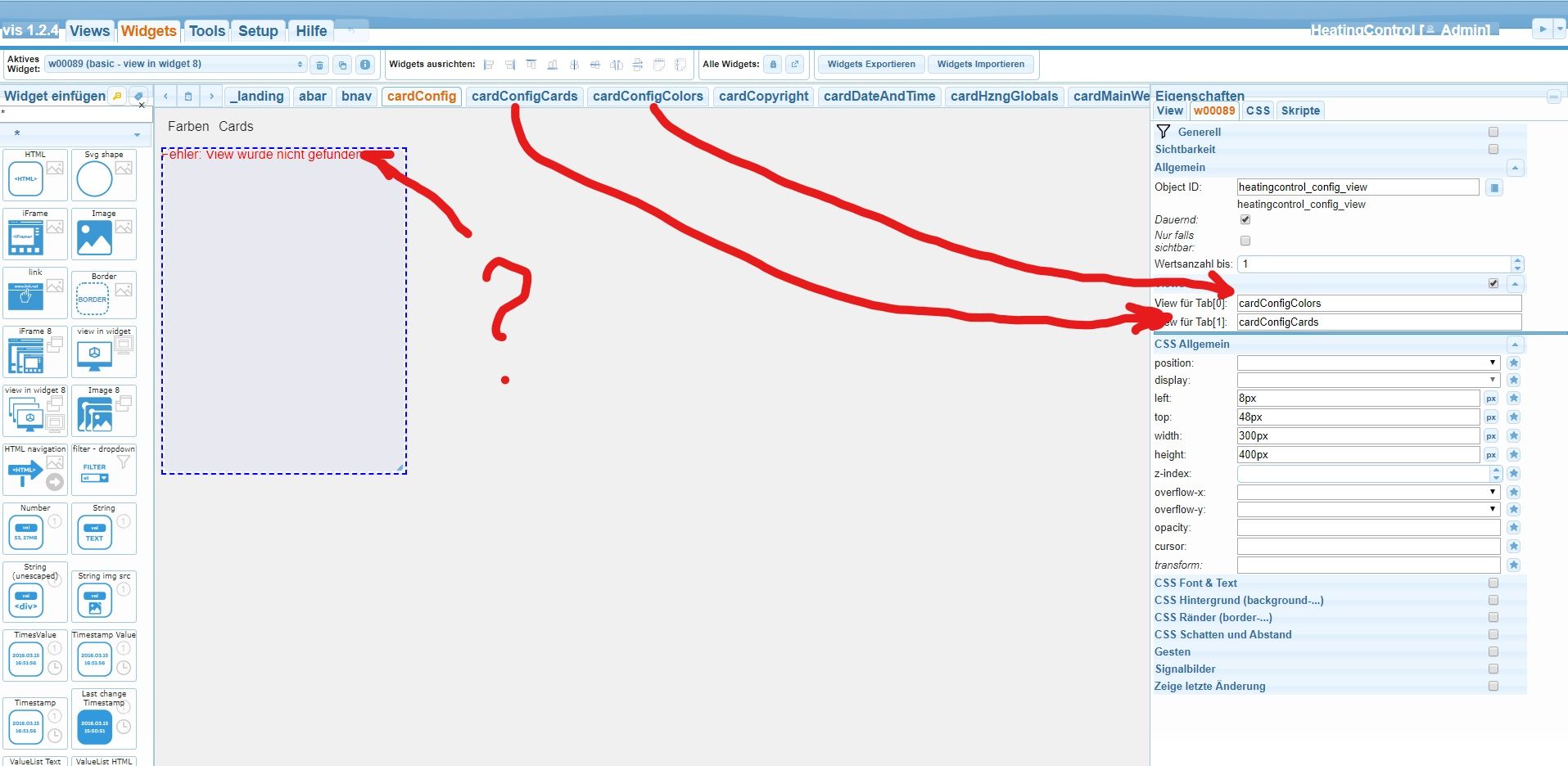The image size is (1568, 766).
Task: Select the HTML navigation widget
Action: (35, 470)
